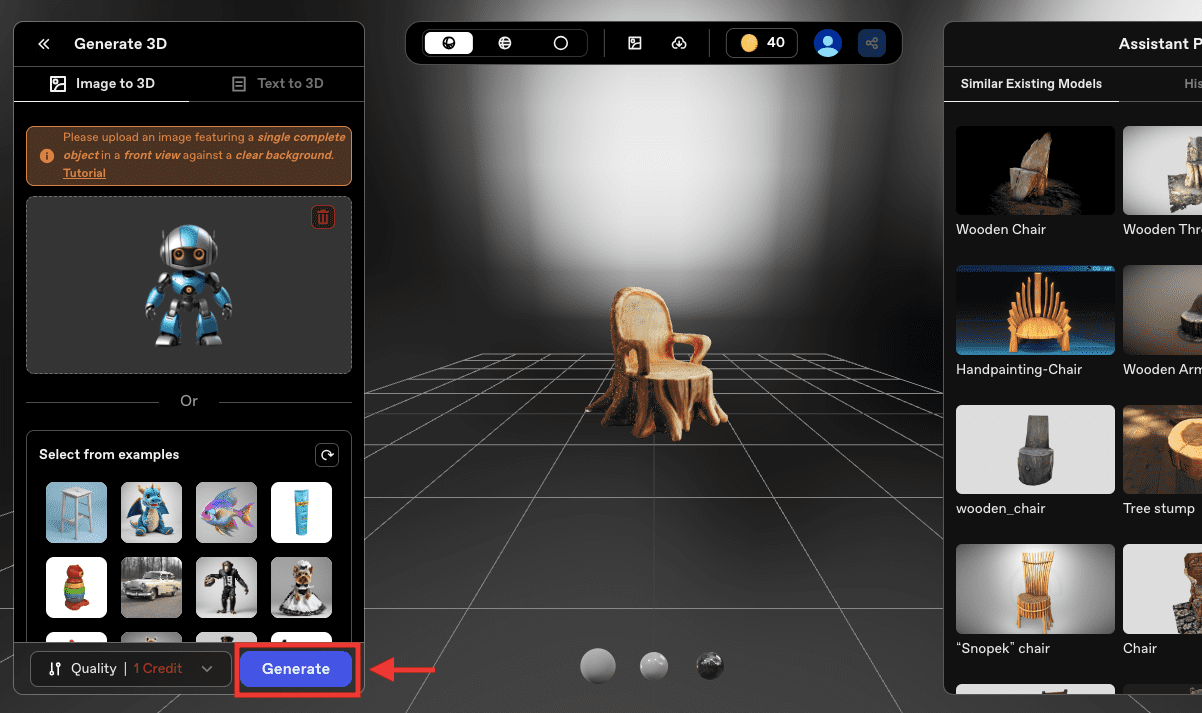Open the Tutorial link
1202x713 pixels.
coord(84,173)
